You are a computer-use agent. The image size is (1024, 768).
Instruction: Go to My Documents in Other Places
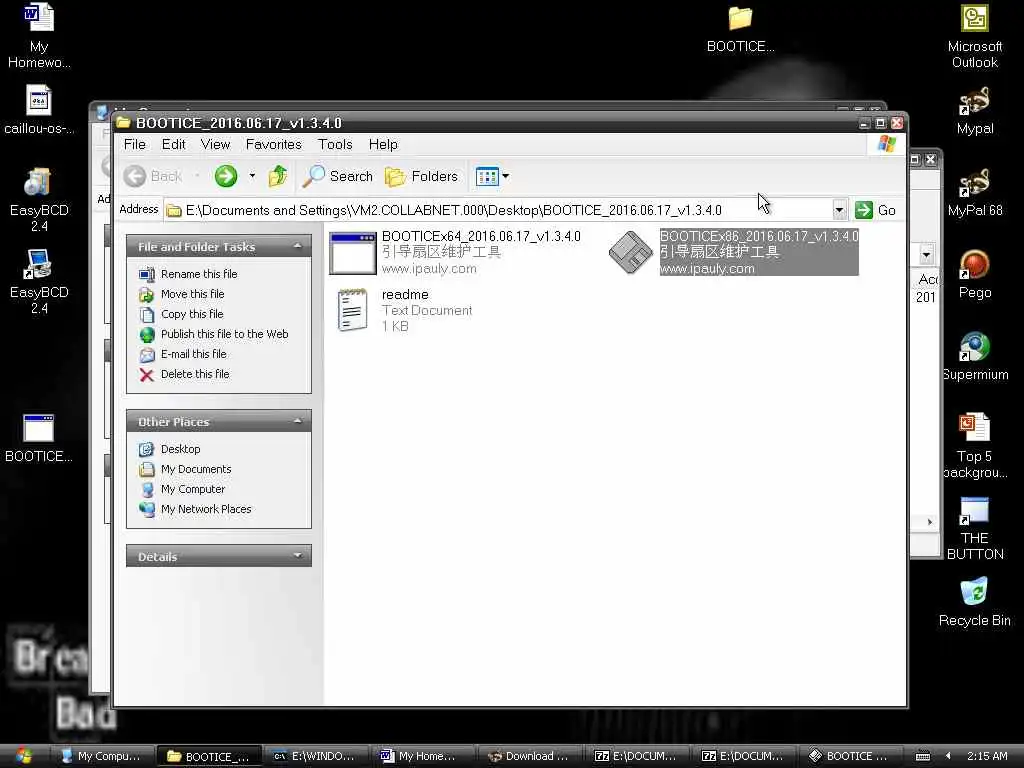[196, 470]
